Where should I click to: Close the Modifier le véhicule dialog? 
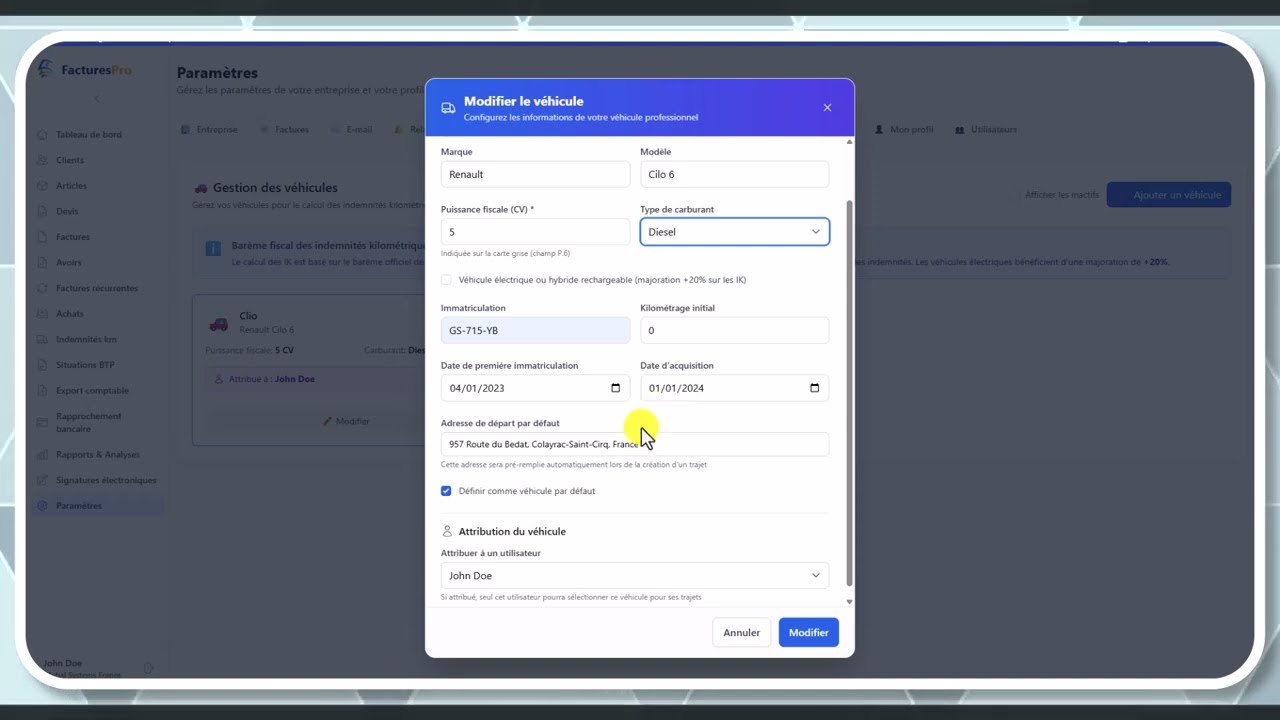click(827, 108)
